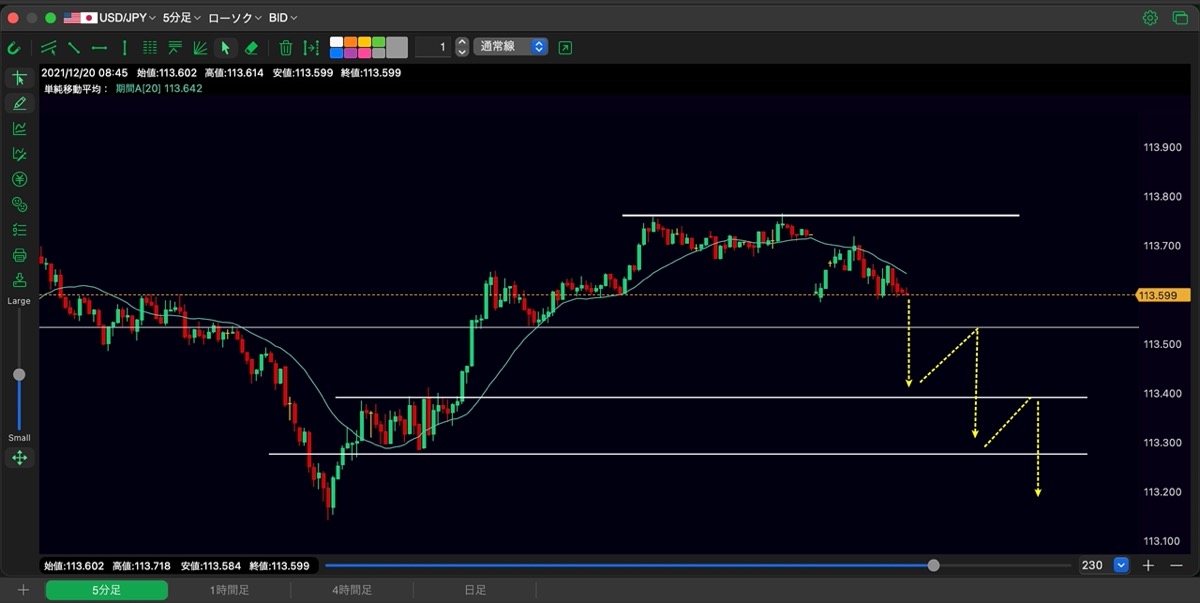Click the checklist icon in sidebar
This screenshot has width=1200, height=603.
(19, 230)
